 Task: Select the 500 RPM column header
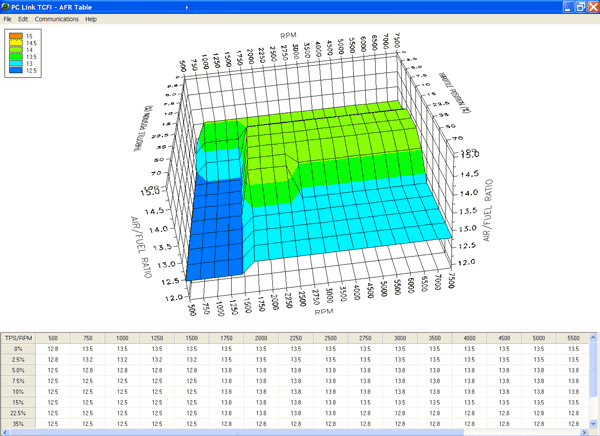click(x=67, y=338)
